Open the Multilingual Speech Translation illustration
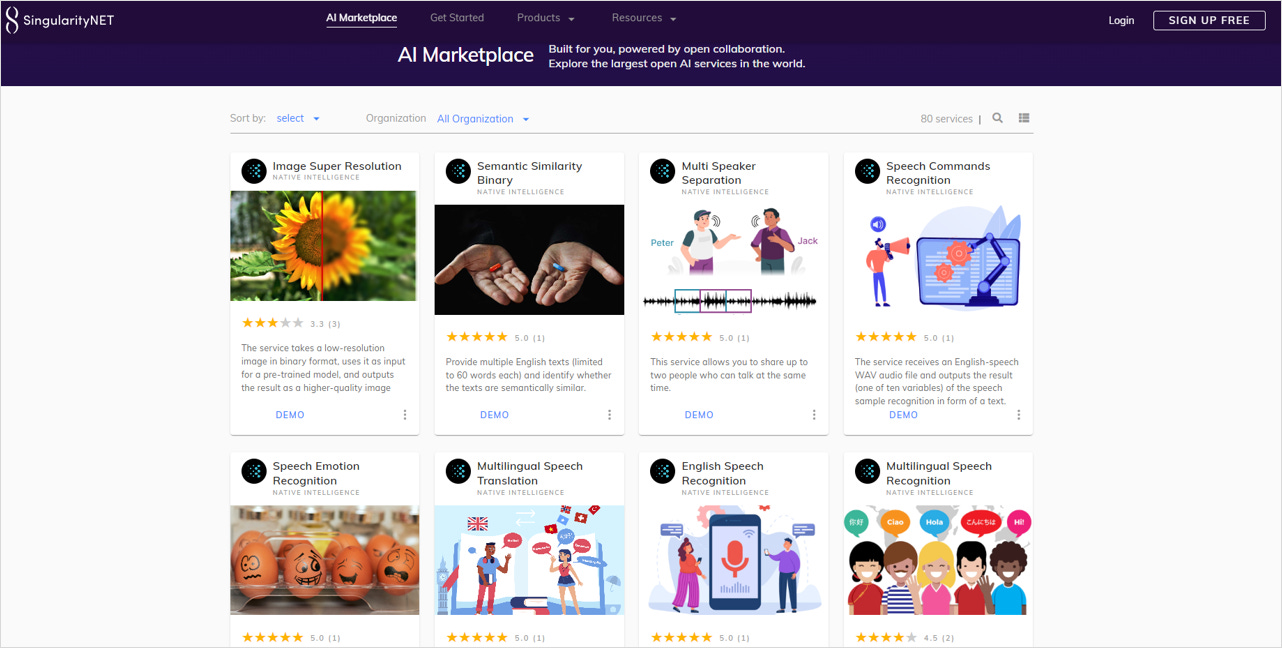 529,560
